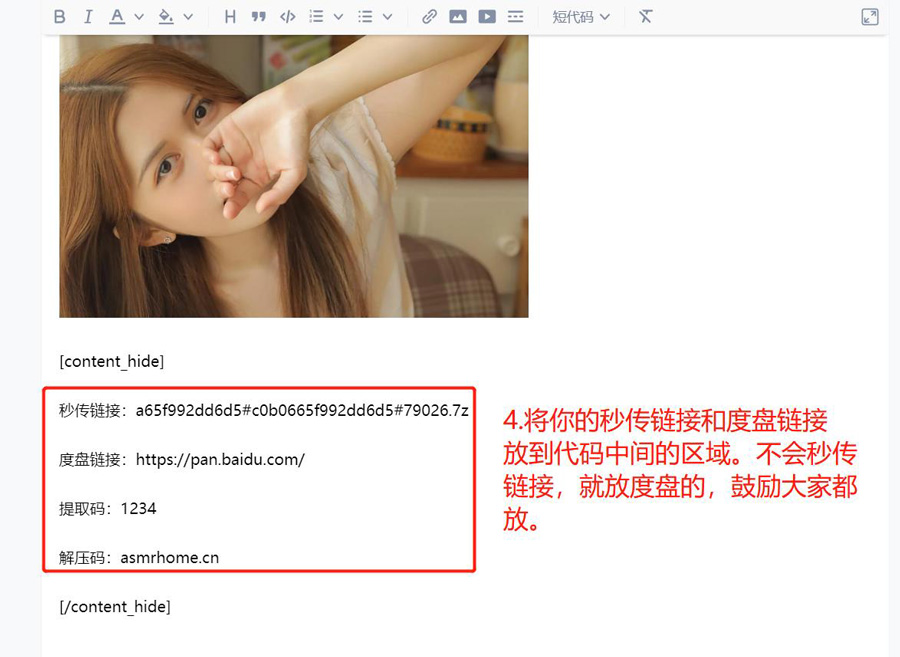This screenshot has height=657, width=900.
Task: Toggle italic formatting
Action: pos(88,17)
